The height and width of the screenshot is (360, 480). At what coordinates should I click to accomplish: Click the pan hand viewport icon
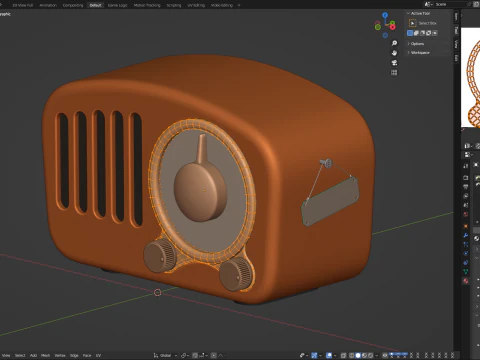(x=394, y=53)
